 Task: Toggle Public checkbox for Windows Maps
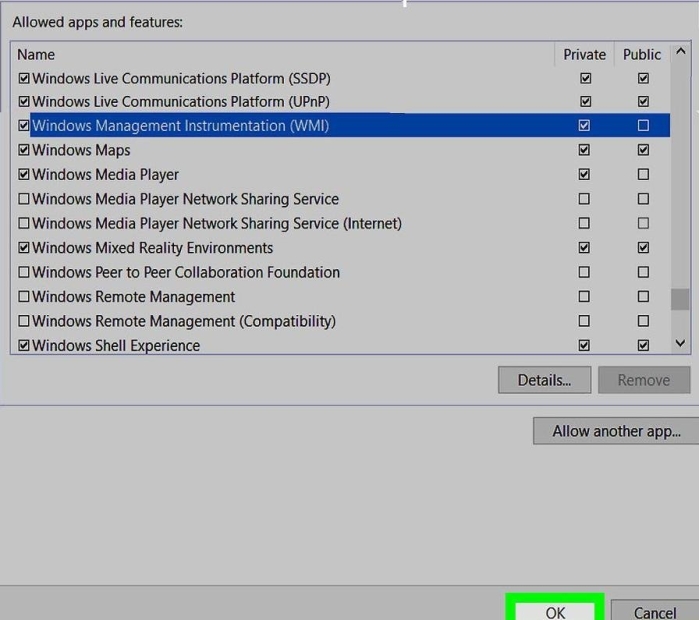643,150
